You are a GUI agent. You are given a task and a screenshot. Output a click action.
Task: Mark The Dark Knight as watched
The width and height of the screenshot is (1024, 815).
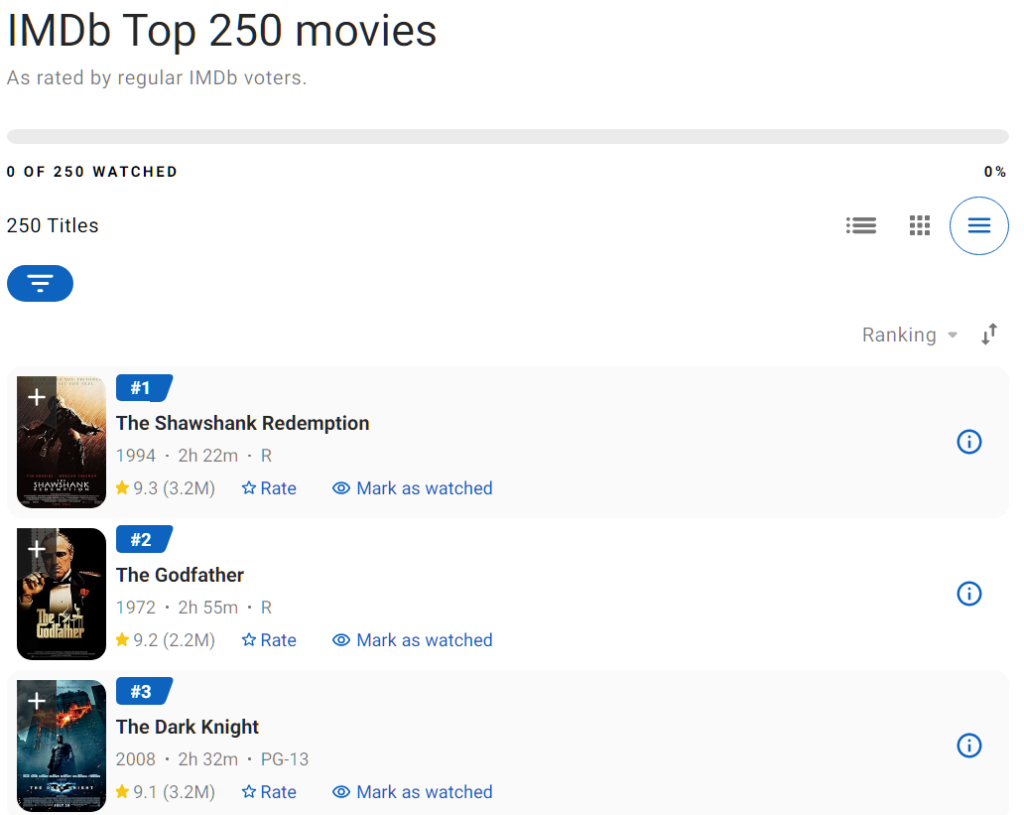412,792
